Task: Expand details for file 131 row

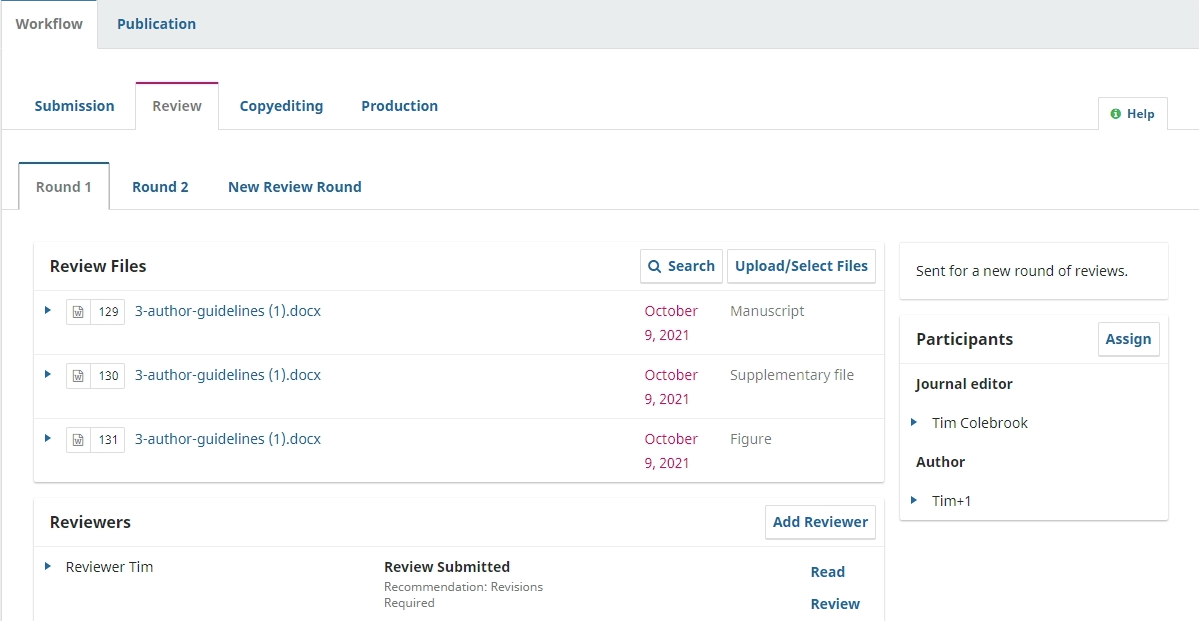Action: (47, 439)
